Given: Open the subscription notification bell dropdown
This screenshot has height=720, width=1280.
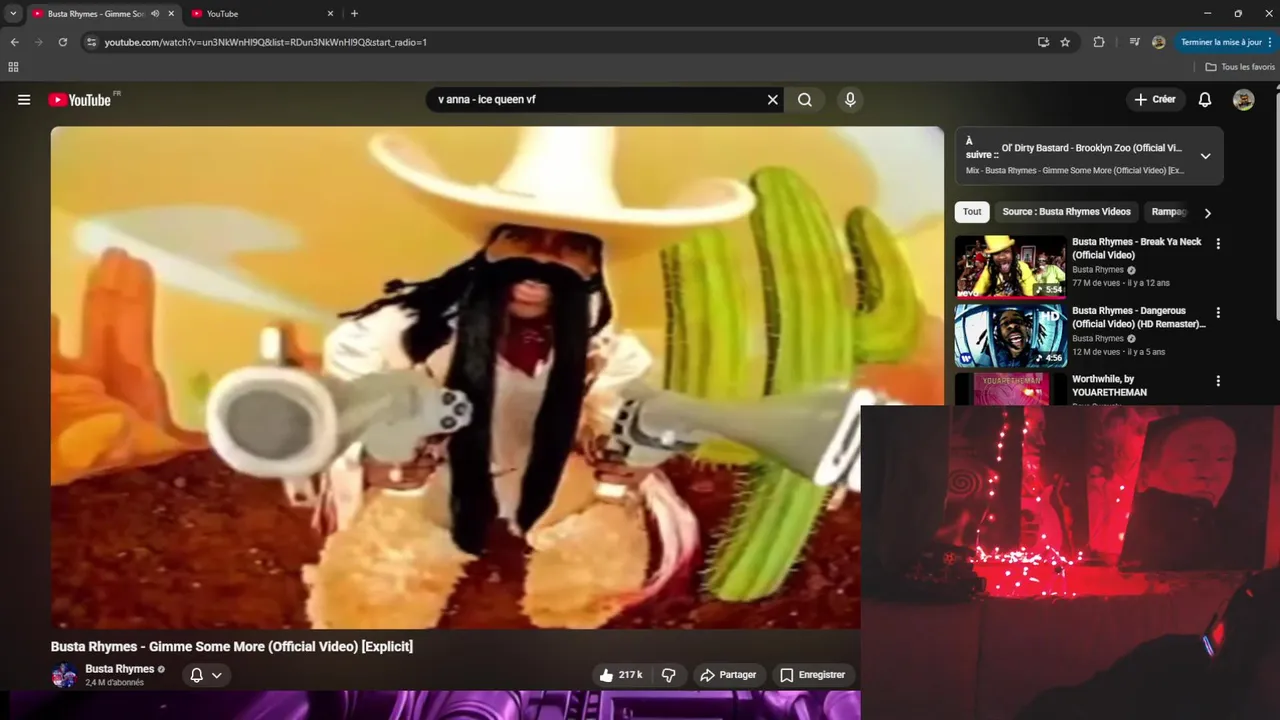Looking at the screenshot, I should [206, 675].
